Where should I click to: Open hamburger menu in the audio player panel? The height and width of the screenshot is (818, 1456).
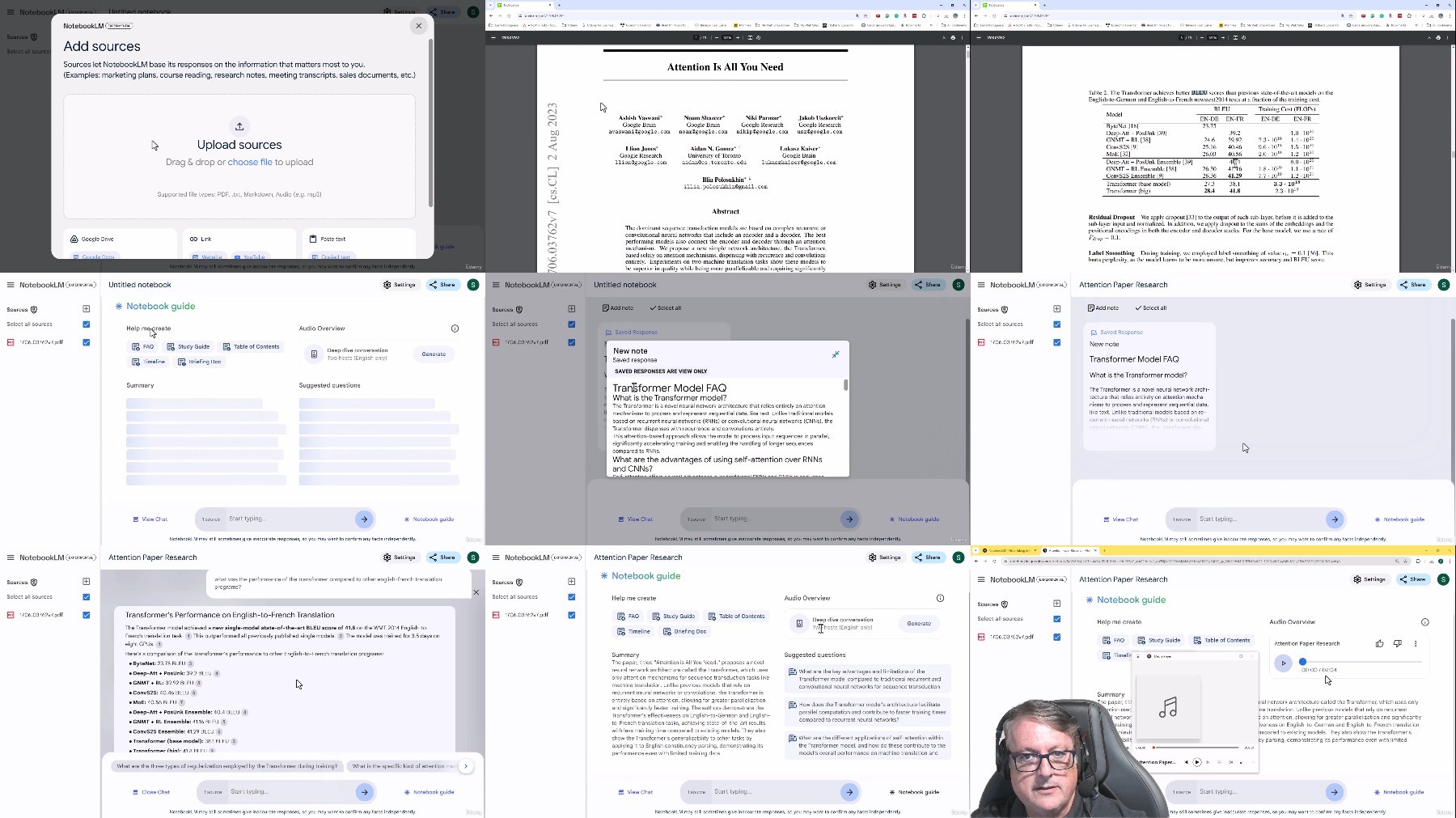point(981,579)
